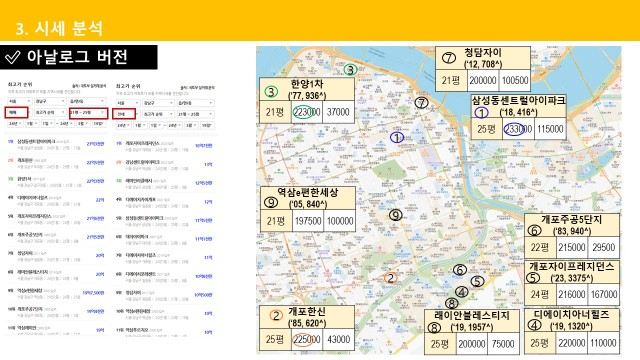Click the '개포한신' label title
640x360 pixels.
(x=307, y=311)
